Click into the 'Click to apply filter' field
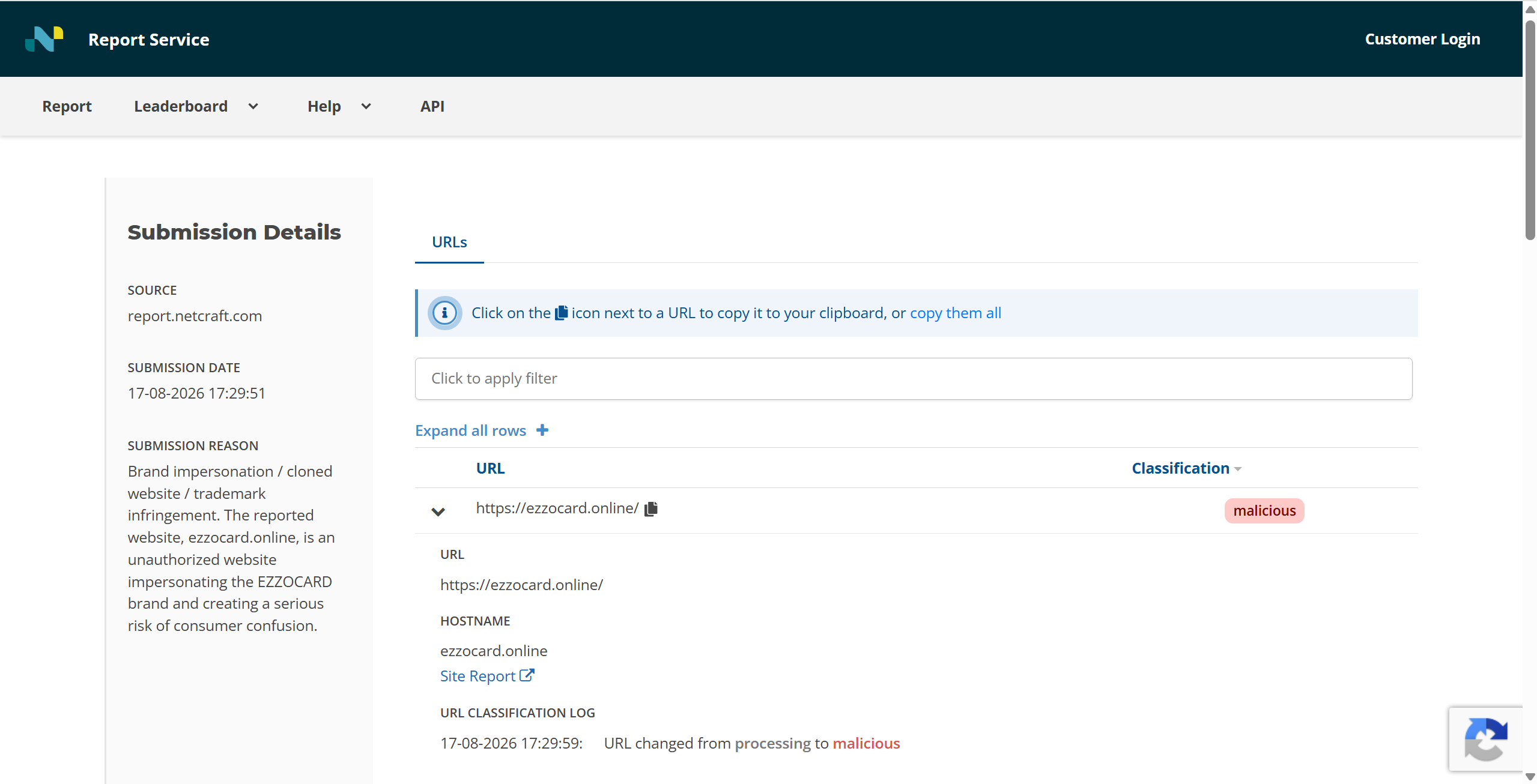The width and height of the screenshot is (1537, 784). pos(914,379)
